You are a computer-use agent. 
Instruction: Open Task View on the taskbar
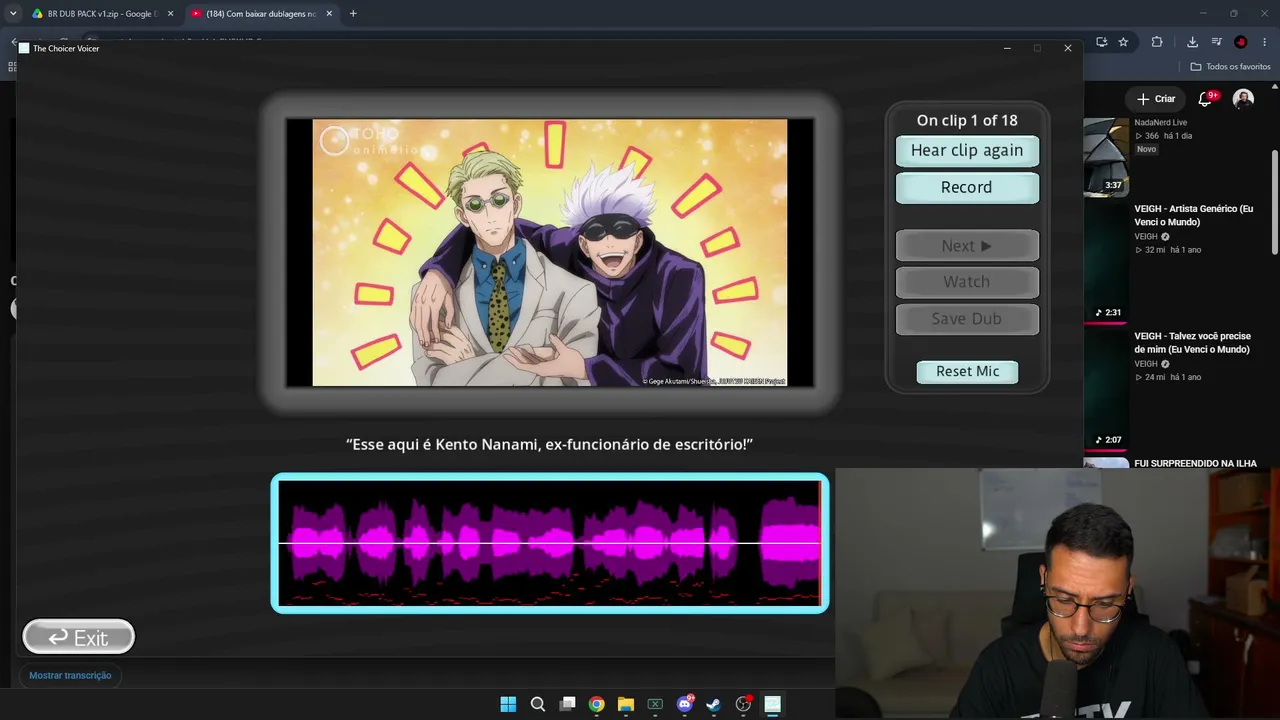567,704
